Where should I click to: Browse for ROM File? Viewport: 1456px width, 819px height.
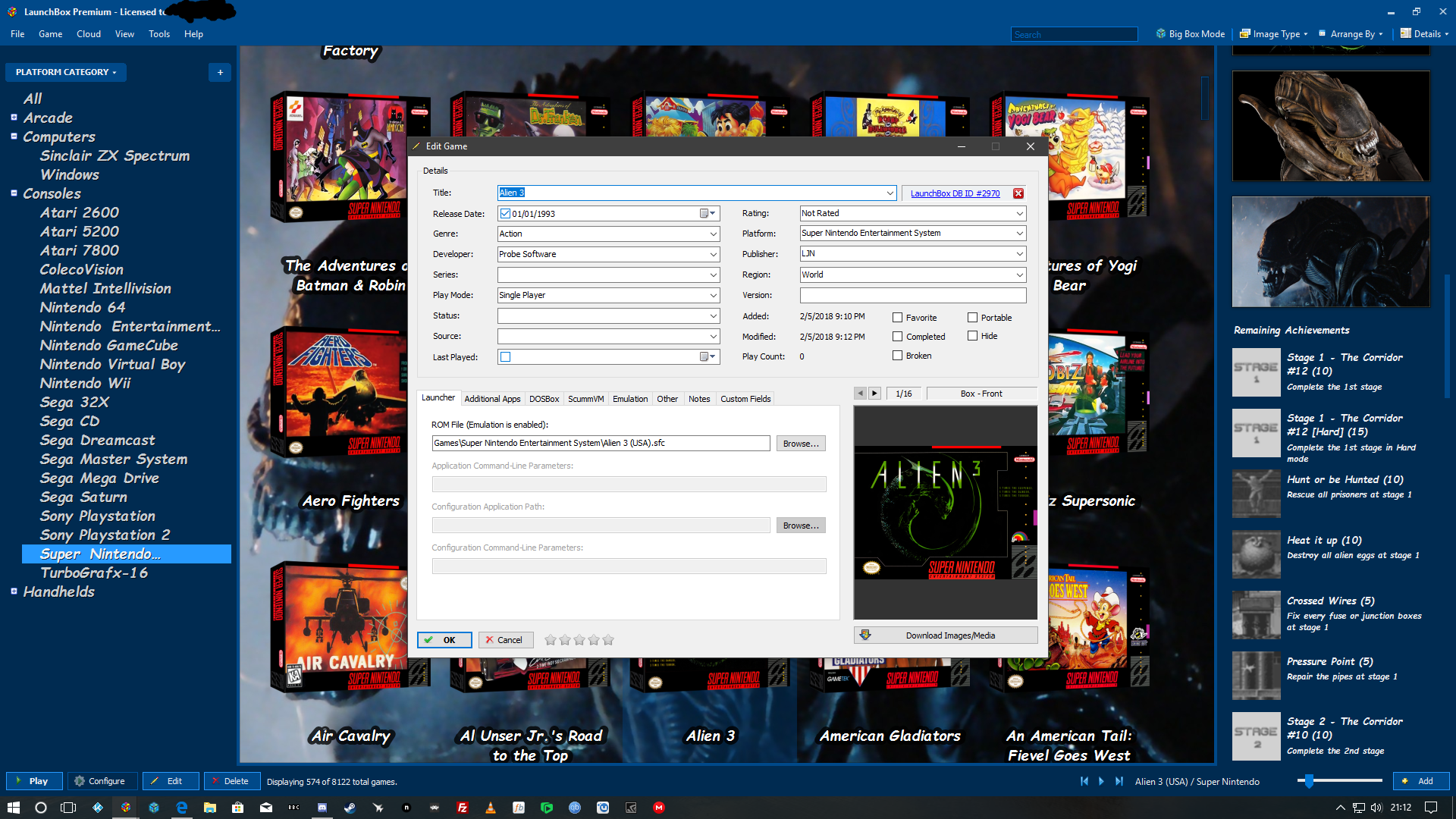point(801,444)
